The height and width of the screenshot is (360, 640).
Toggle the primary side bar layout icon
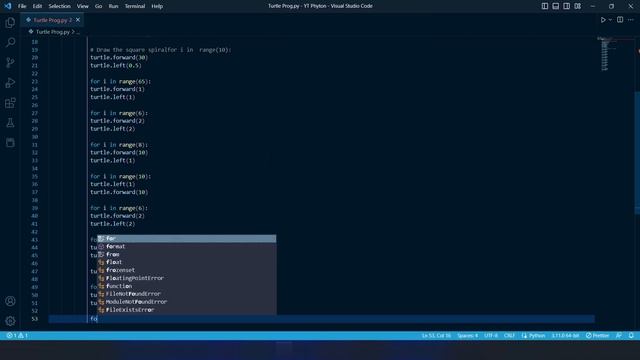545,6
